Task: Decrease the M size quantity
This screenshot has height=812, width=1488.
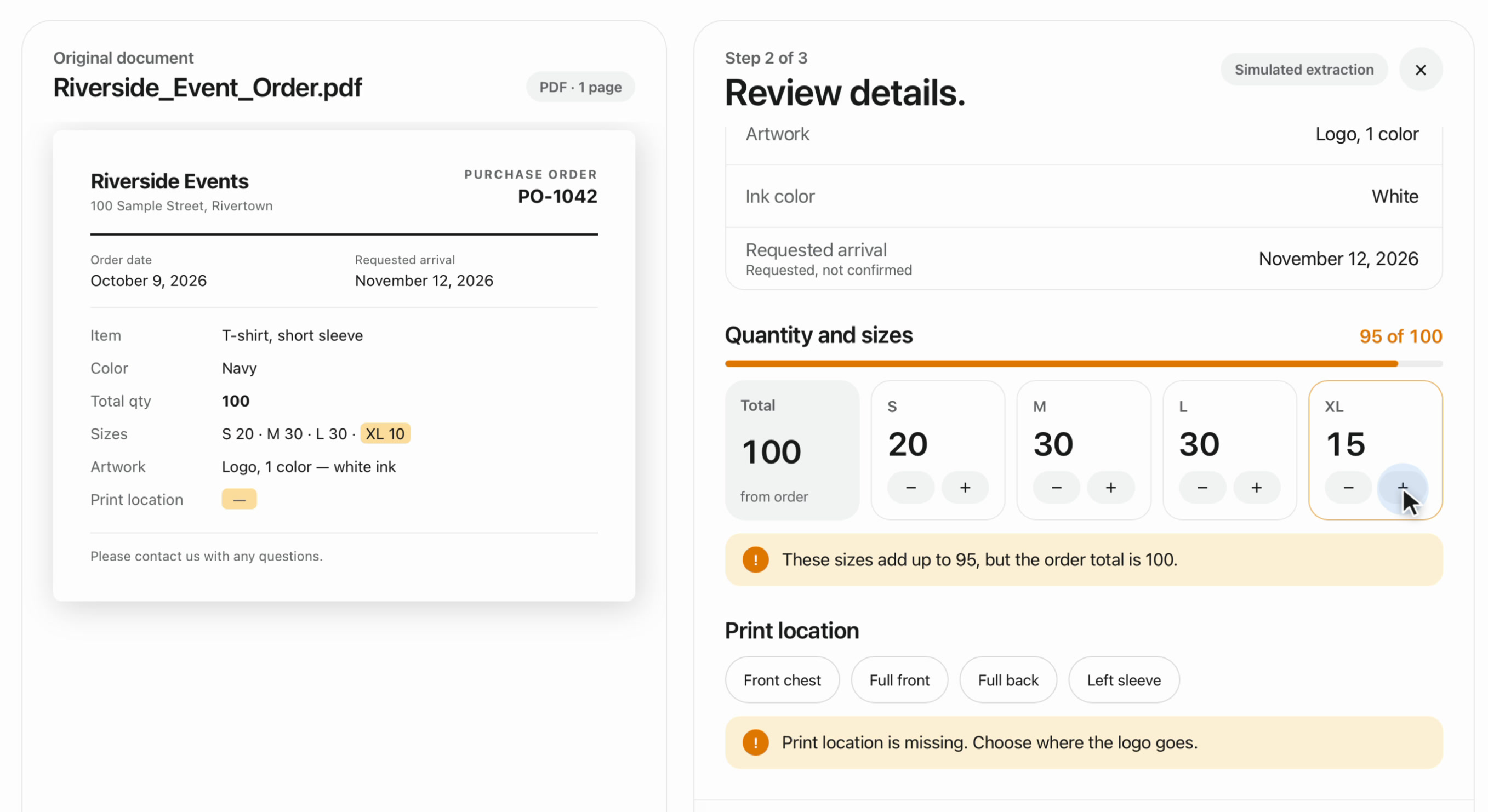Action: (x=1056, y=488)
